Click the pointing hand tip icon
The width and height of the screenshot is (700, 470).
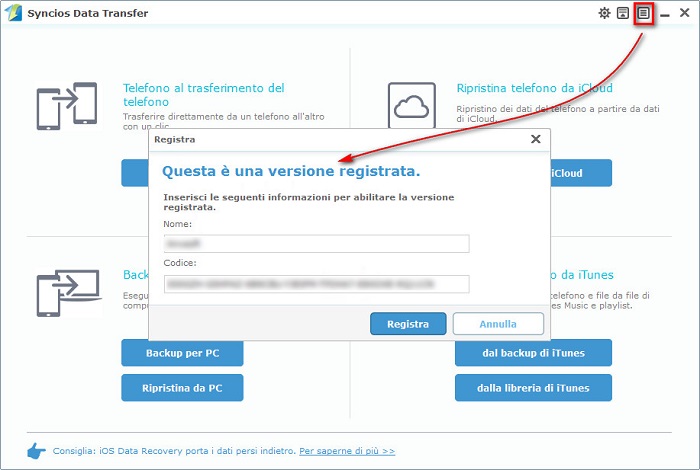[36, 451]
